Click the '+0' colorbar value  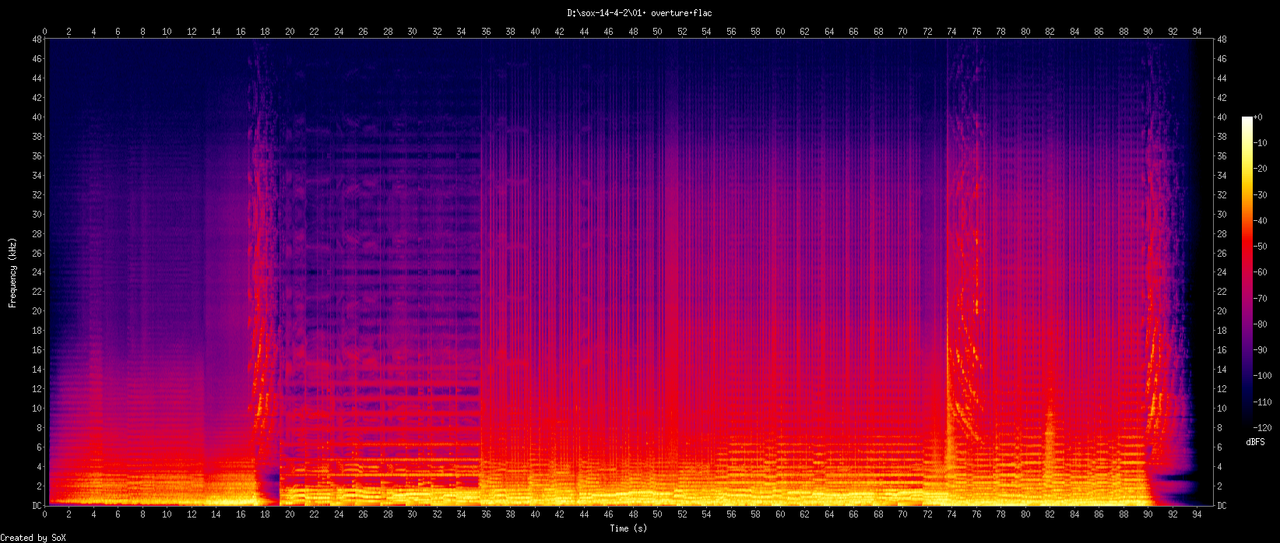[1260, 117]
